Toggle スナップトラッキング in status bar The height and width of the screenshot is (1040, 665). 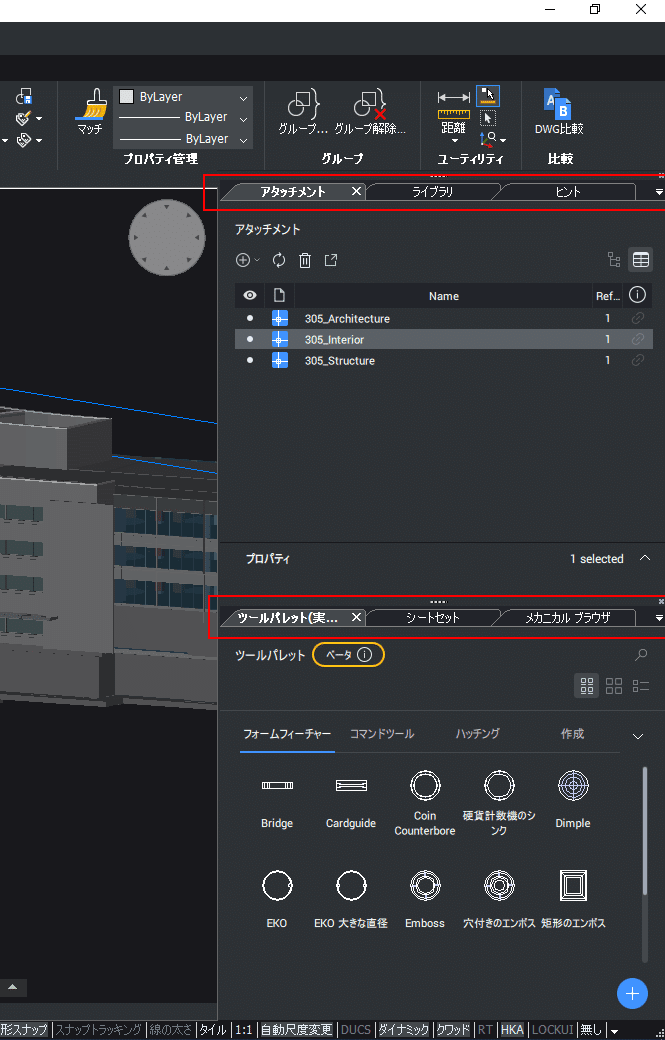pos(98,1029)
